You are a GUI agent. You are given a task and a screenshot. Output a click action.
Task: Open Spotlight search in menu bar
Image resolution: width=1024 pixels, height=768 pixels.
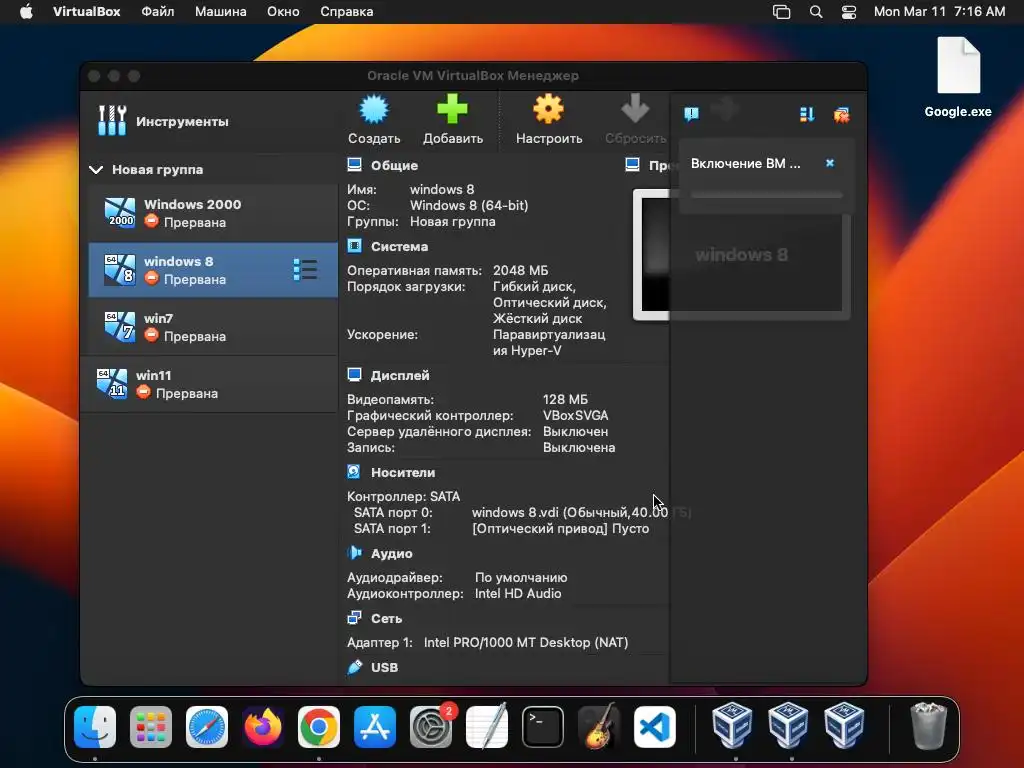click(x=816, y=12)
